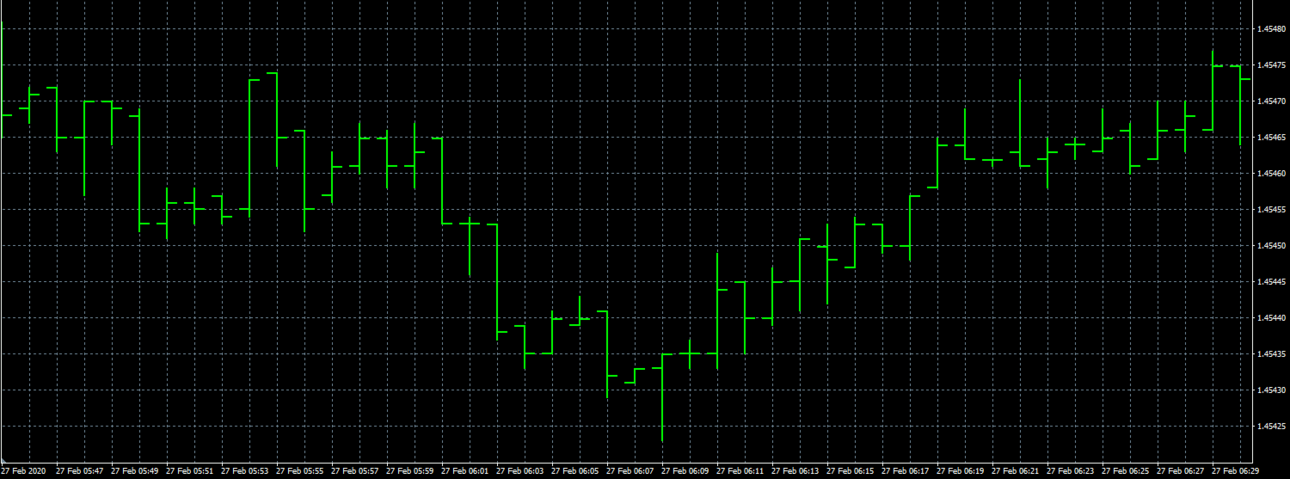Click the 27 Feb 06:09 time label

point(685,471)
